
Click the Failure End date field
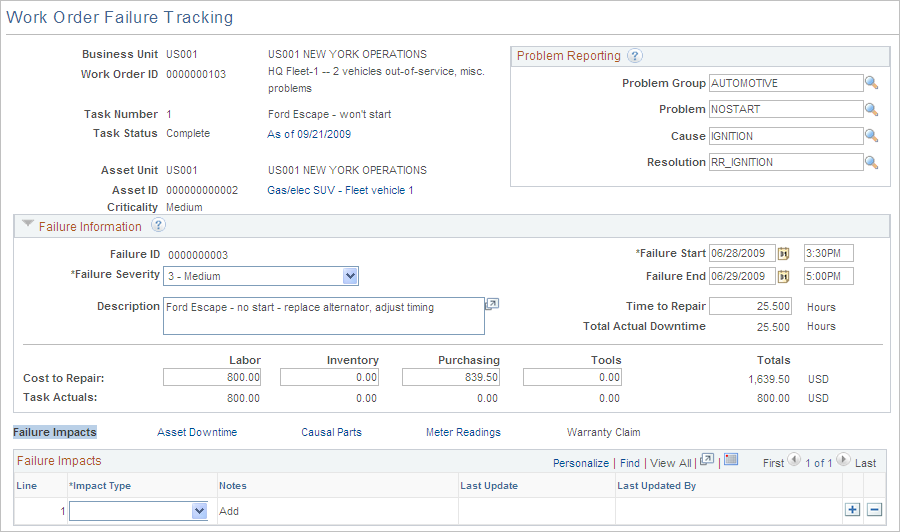pyautogui.click(x=742, y=276)
